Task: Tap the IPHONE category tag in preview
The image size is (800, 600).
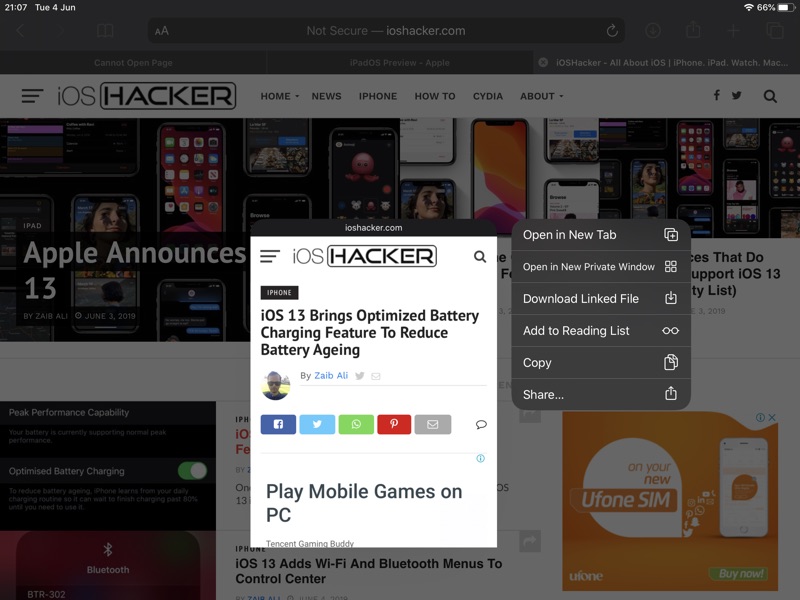Action: [279, 292]
